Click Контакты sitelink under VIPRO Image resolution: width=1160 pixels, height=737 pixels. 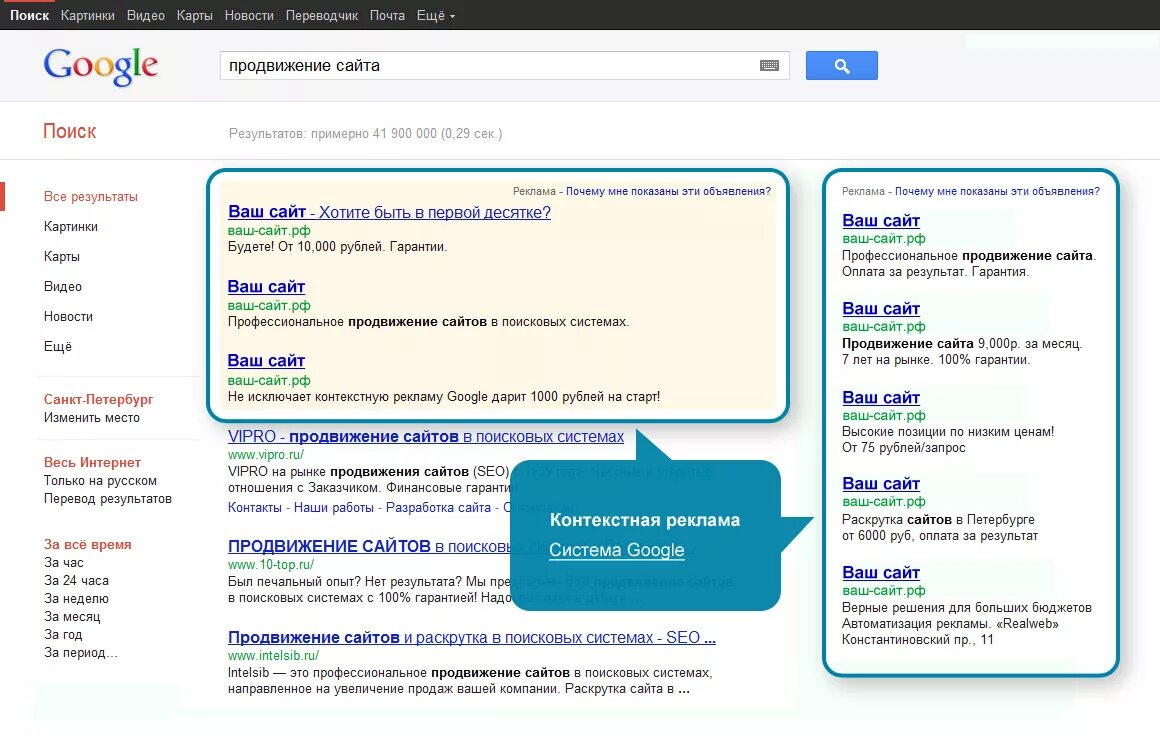(x=254, y=508)
